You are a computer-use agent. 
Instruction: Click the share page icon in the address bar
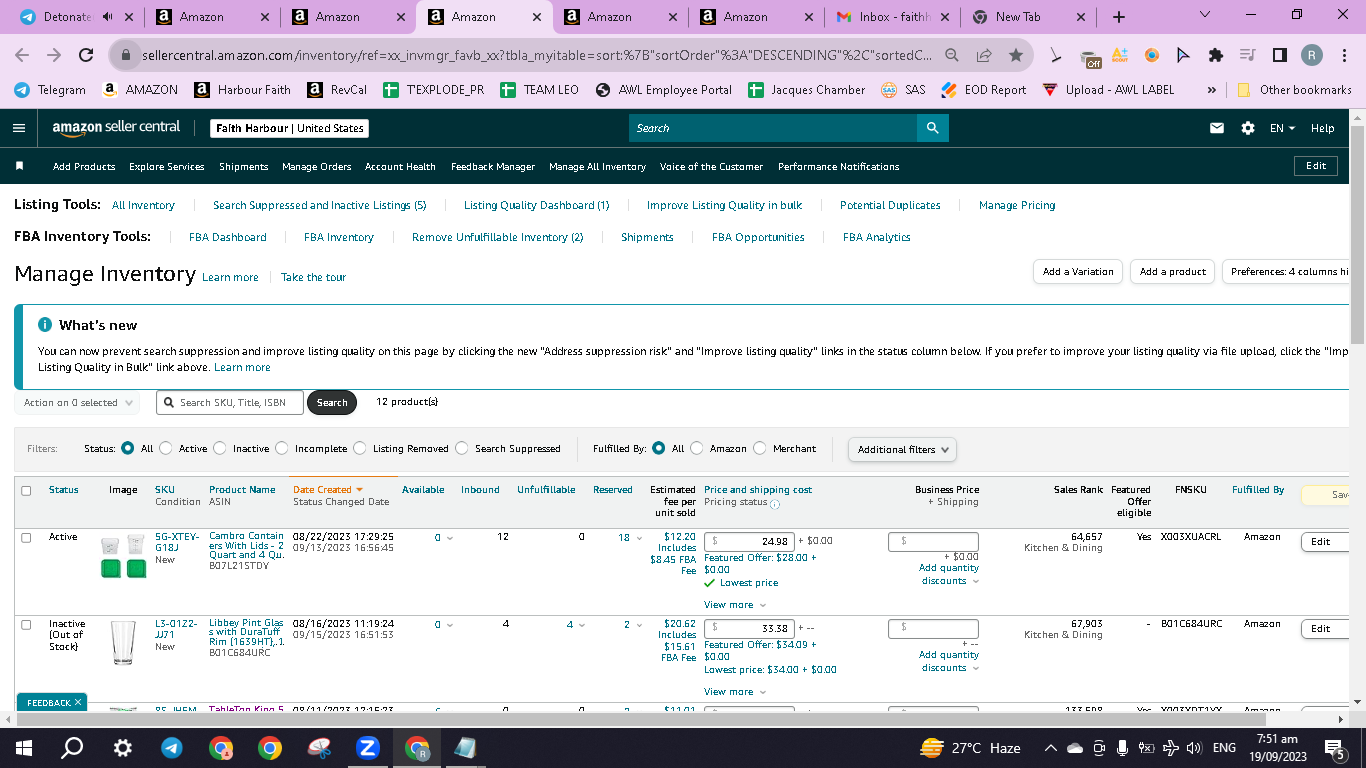pos(984,55)
